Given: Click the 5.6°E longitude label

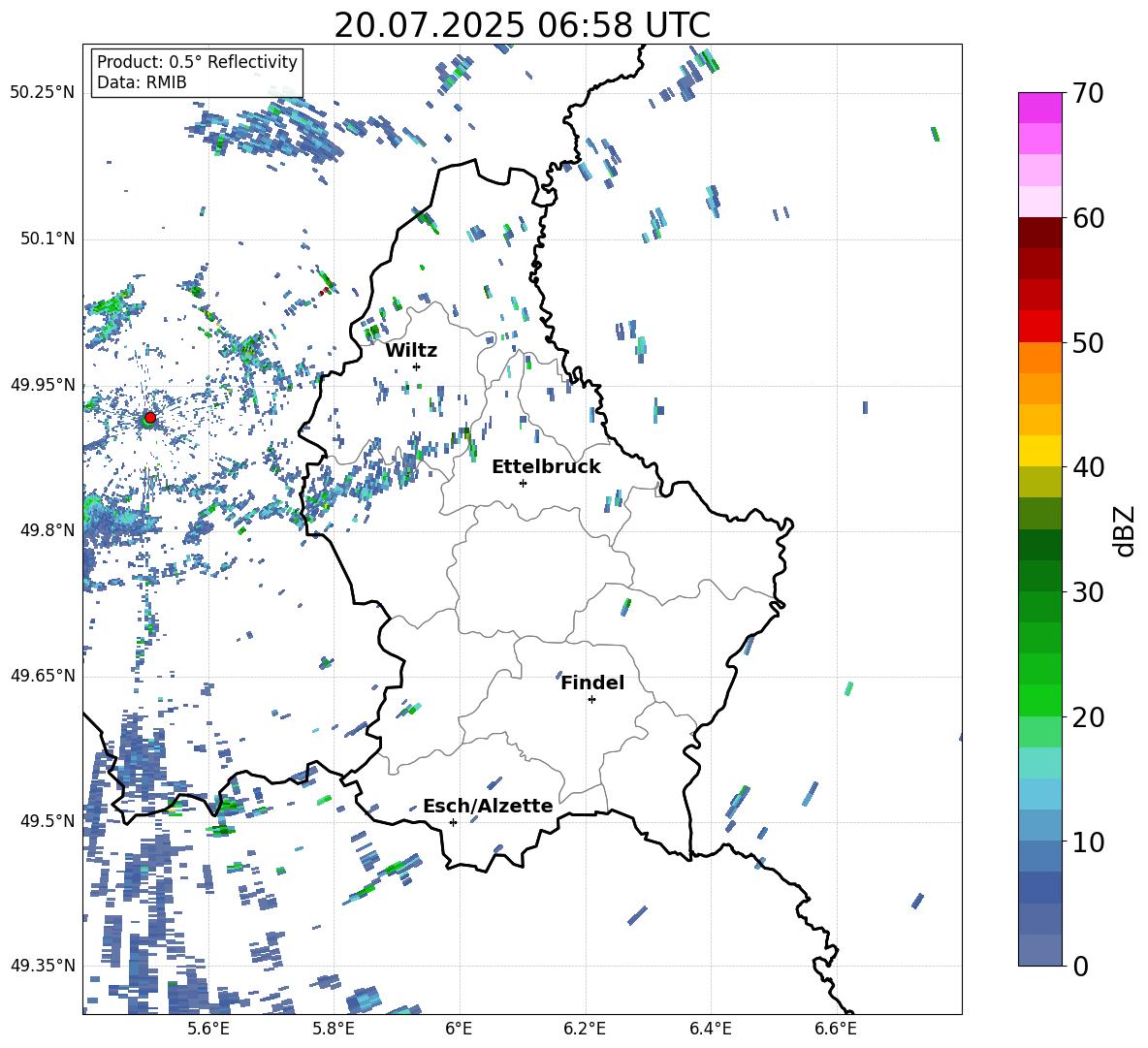Looking at the screenshot, I should [x=208, y=1029].
